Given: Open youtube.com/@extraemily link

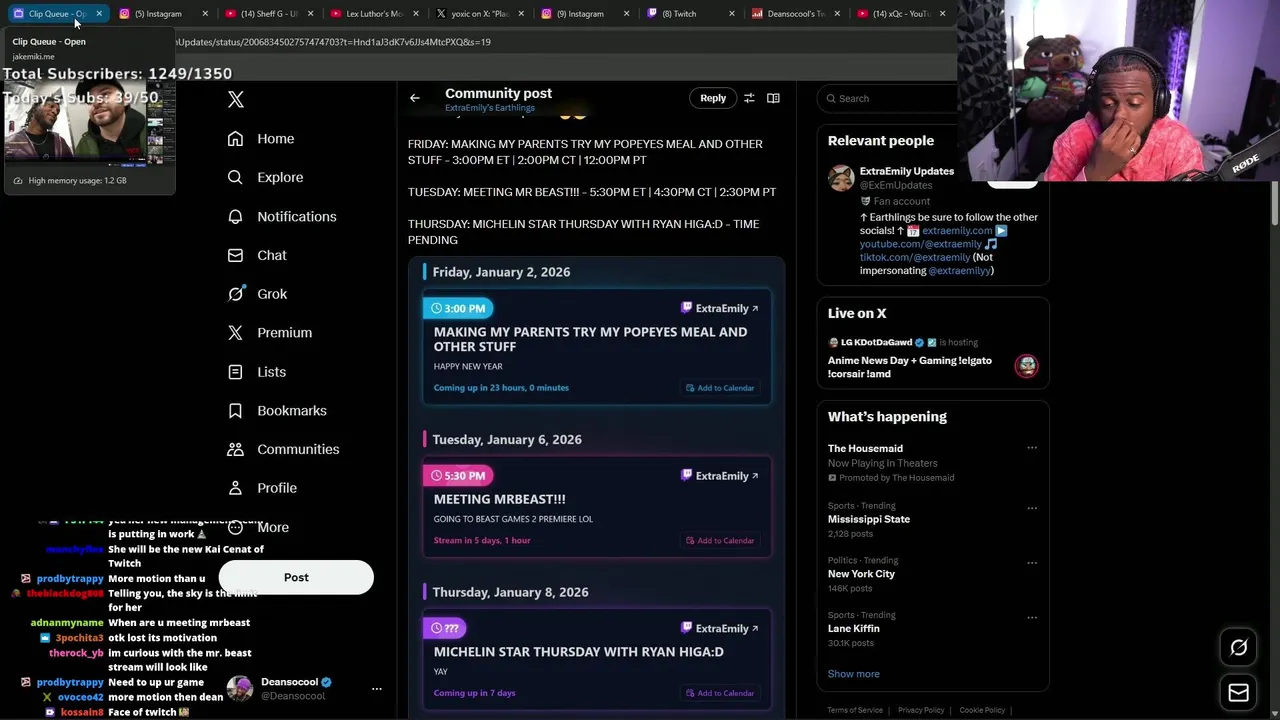Looking at the screenshot, I should coord(921,244).
